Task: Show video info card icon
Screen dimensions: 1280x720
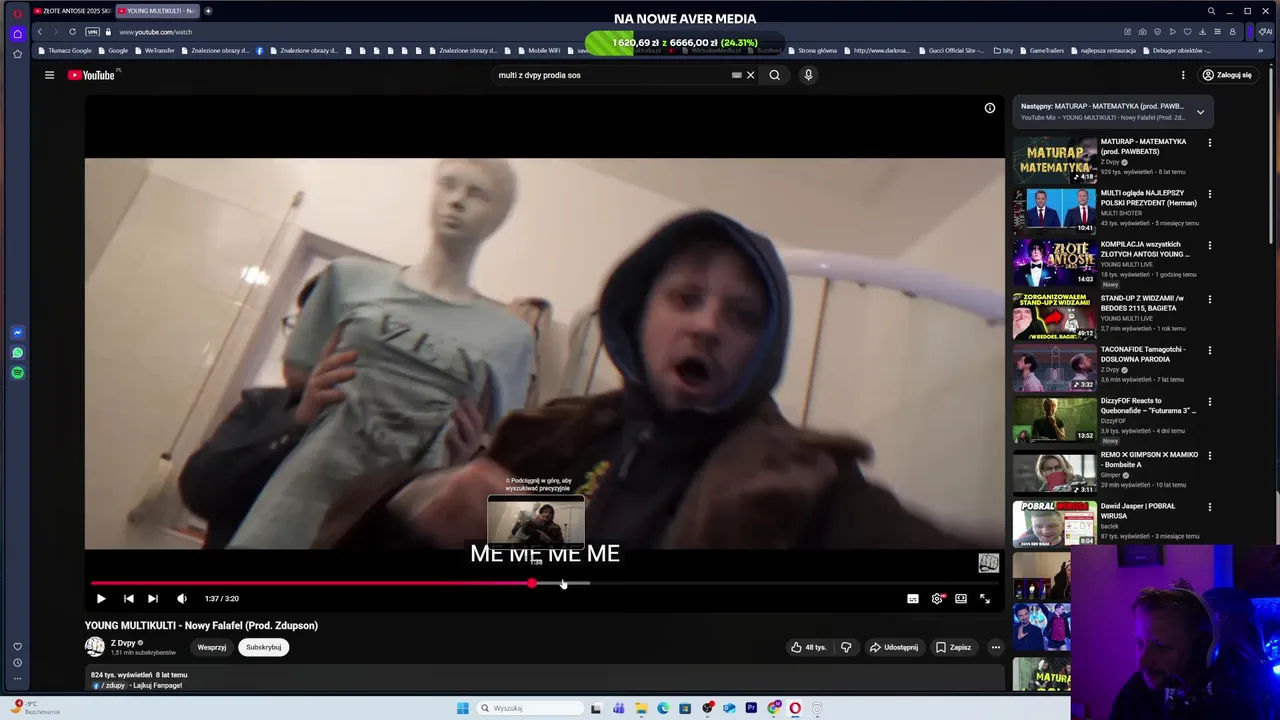Action: tap(990, 108)
